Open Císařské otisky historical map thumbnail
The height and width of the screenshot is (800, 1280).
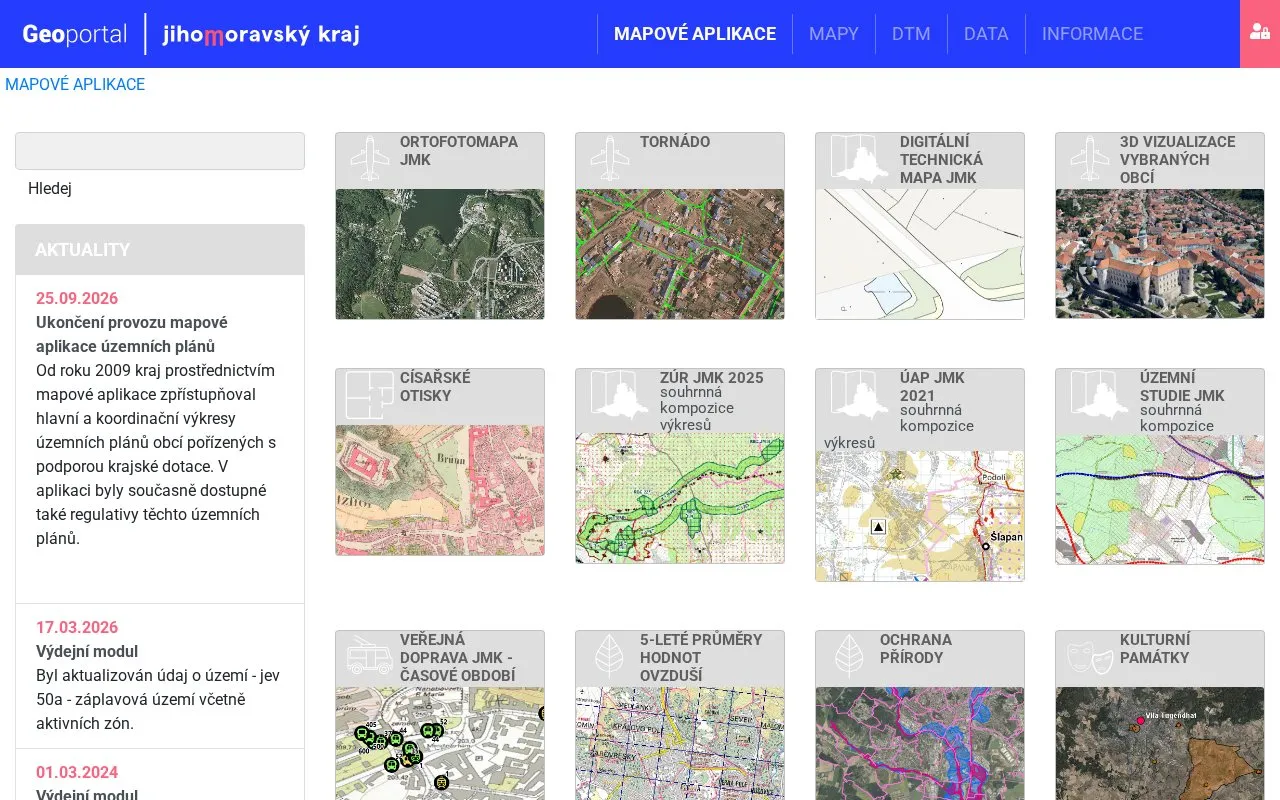pyautogui.click(x=440, y=490)
